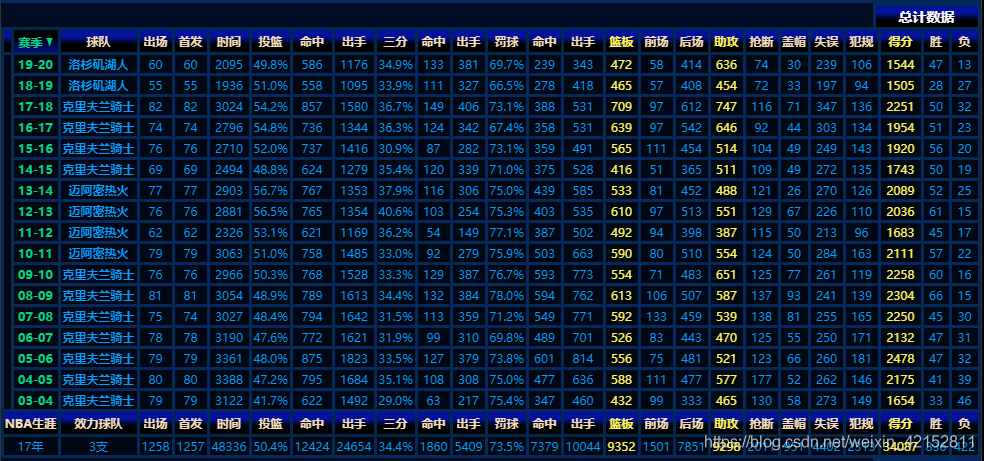Sort by 首发 in the top header row
Screen dimensions: 984x461
(191, 42)
